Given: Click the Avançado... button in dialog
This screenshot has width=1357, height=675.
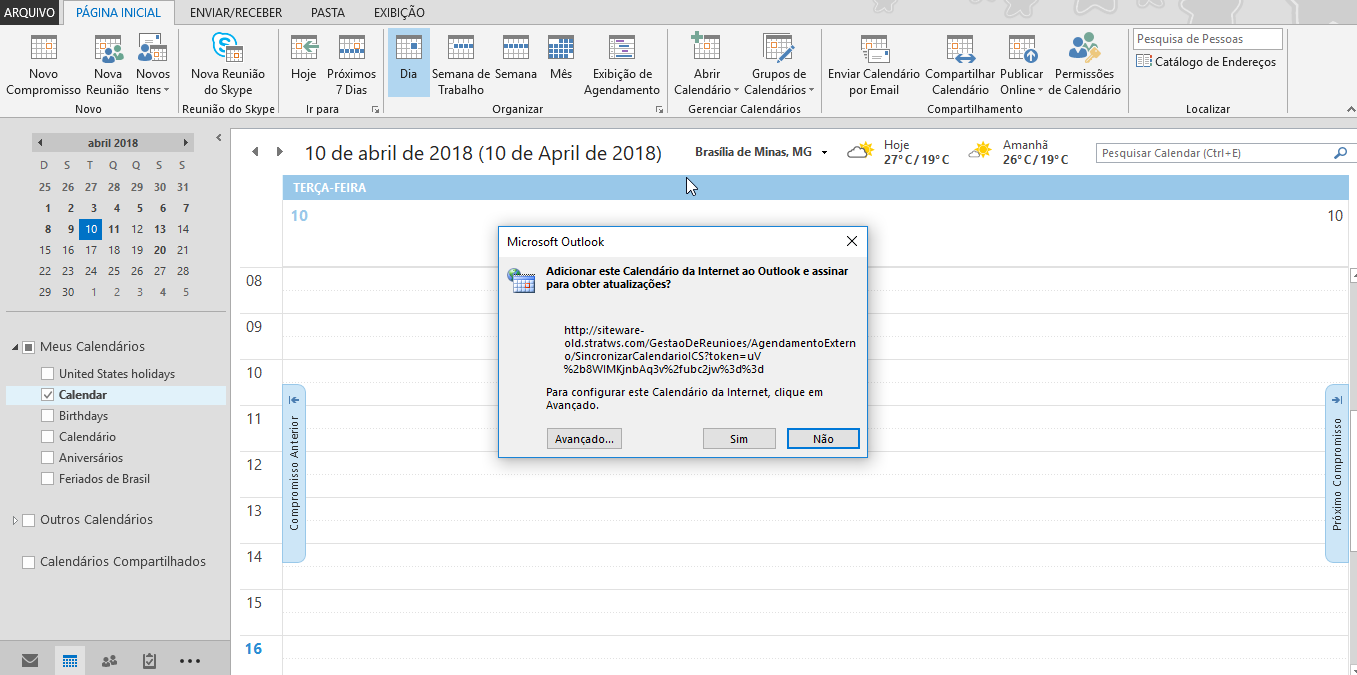Looking at the screenshot, I should point(585,439).
